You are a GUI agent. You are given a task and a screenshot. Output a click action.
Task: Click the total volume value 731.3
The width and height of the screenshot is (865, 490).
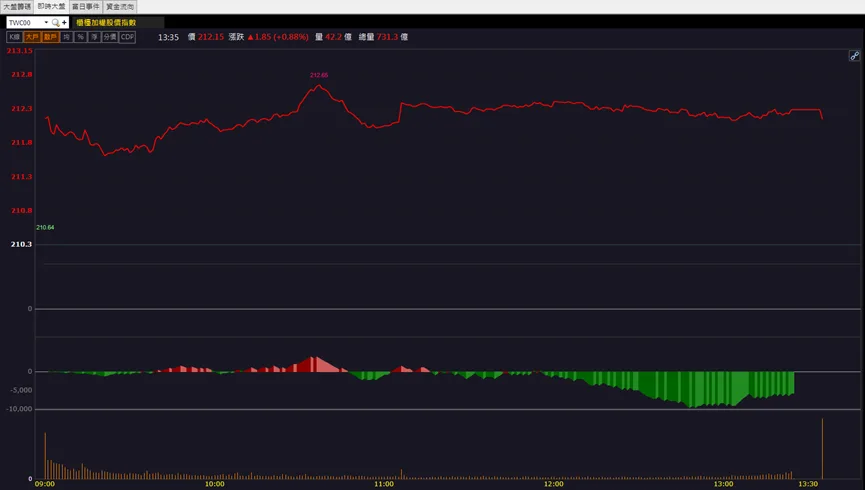point(387,37)
